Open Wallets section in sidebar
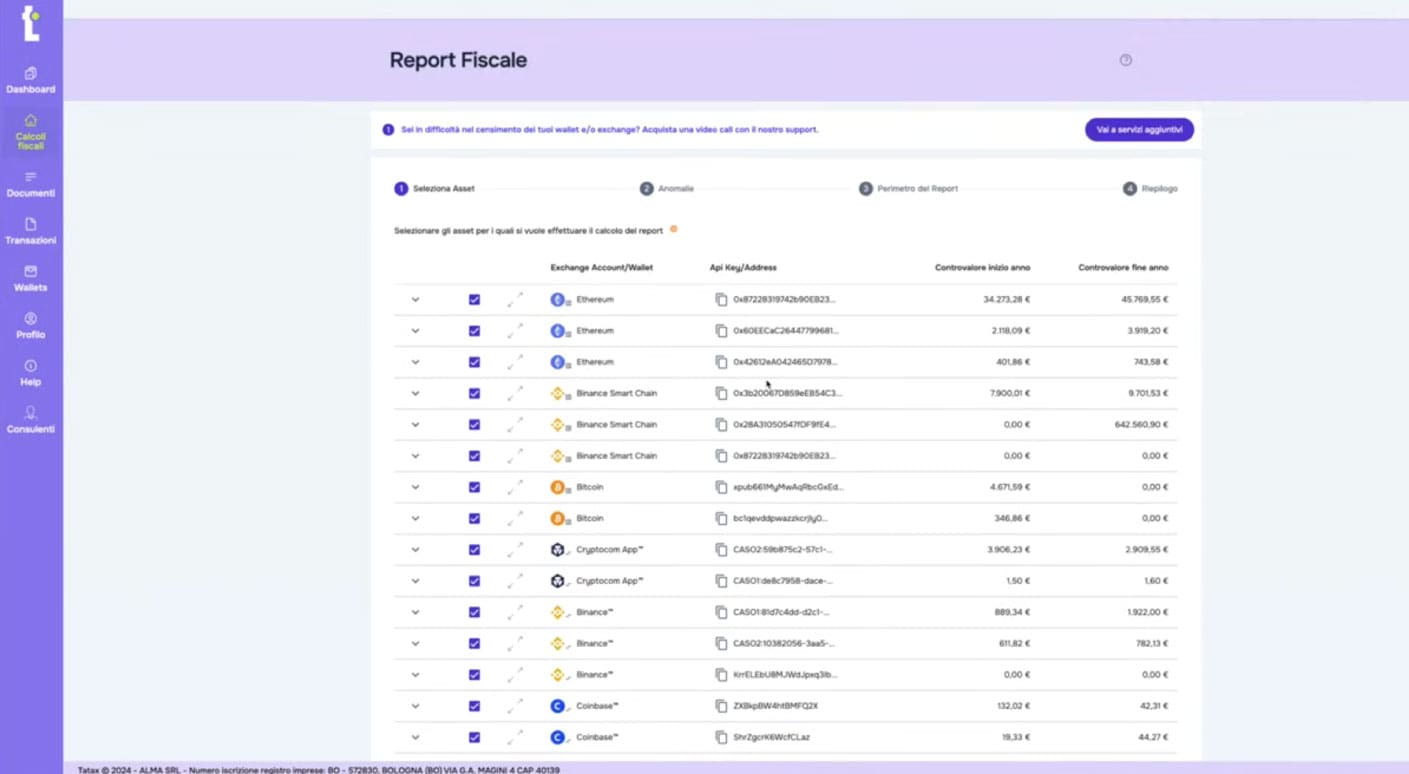Viewport: 1409px width, 774px height. click(31, 278)
